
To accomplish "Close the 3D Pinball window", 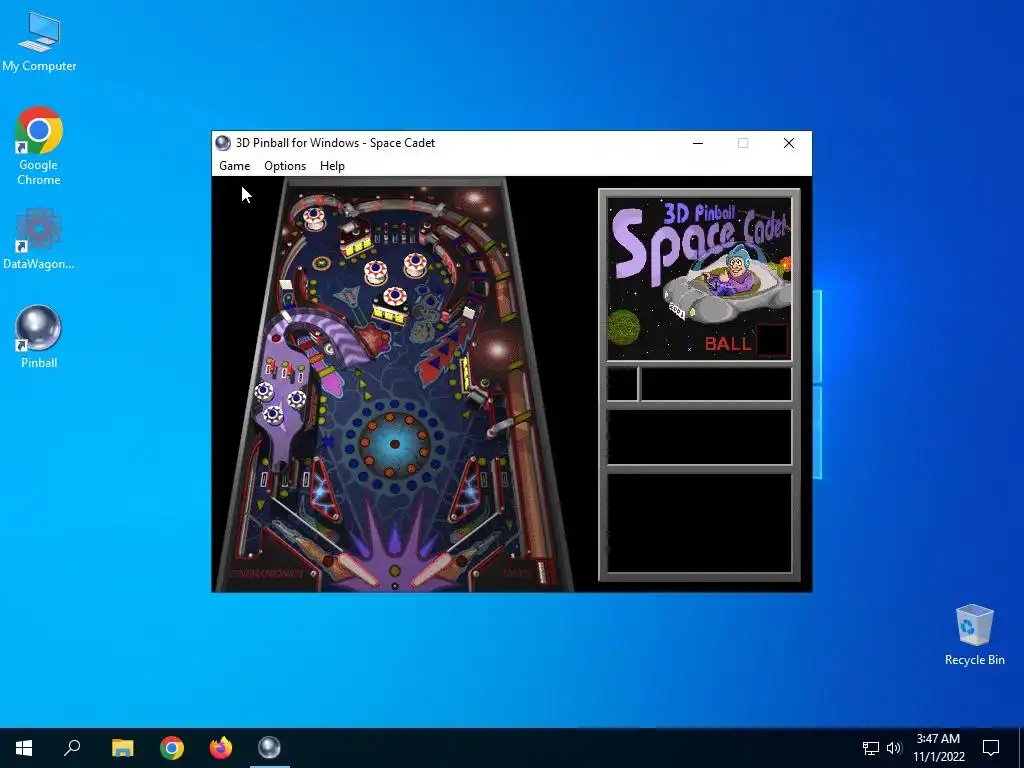I will coord(789,143).
